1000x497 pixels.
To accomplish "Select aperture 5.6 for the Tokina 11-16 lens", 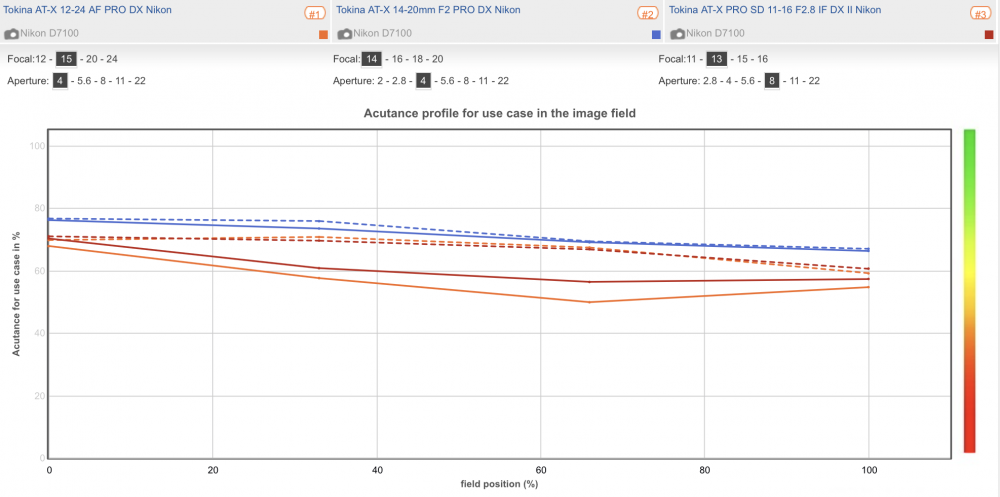I will tap(748, 81).
